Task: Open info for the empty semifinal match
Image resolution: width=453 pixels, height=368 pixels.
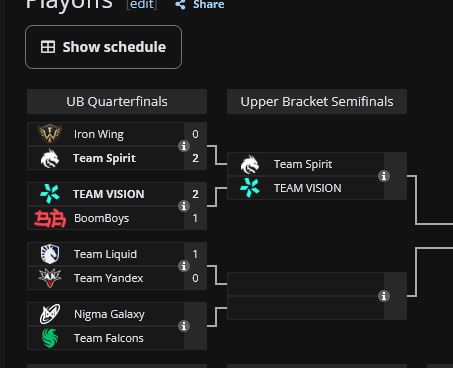Action: 384,296
